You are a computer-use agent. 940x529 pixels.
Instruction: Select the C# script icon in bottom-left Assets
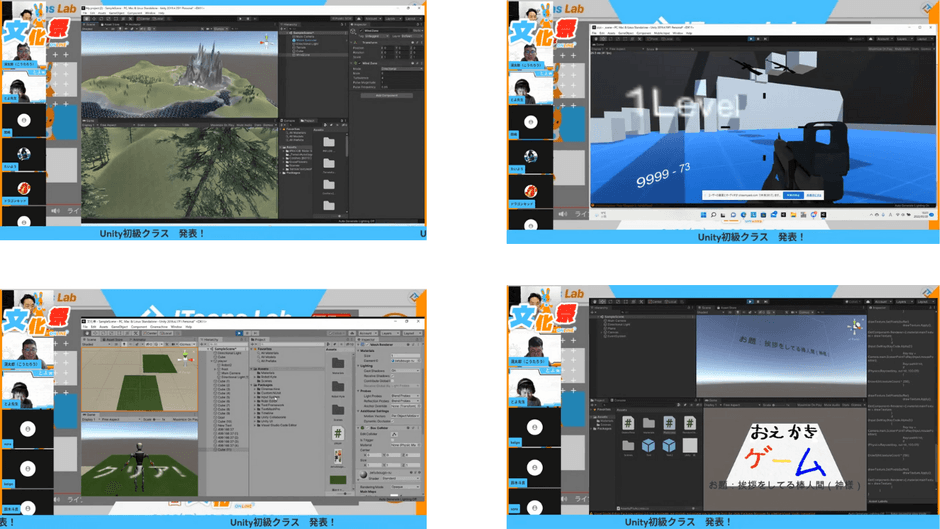click(x=338, y=432)
